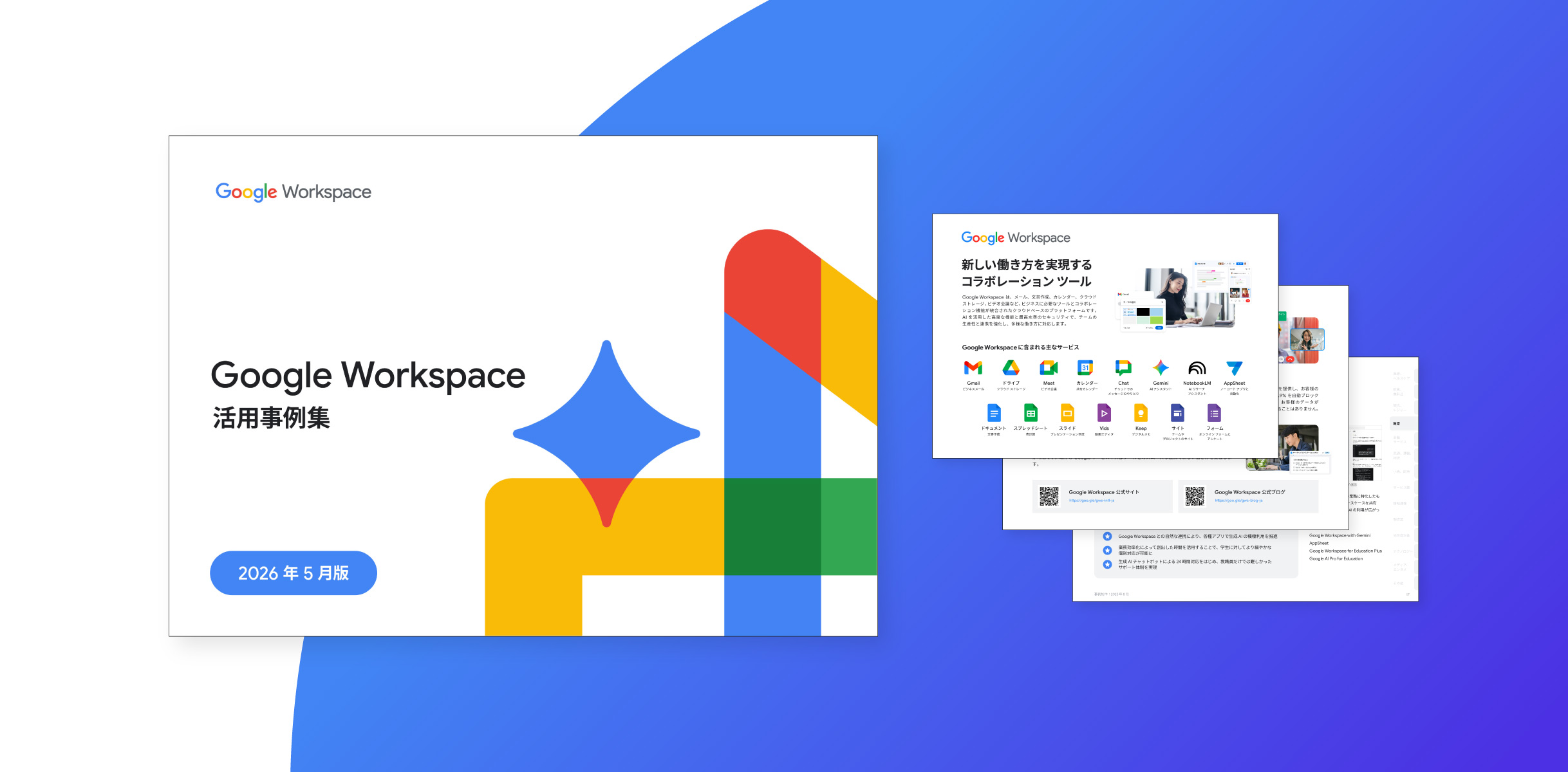Click the NotebookLM icon
Image resolution: width=1568 pixels, height=772 pixels.
point(1197,368)
